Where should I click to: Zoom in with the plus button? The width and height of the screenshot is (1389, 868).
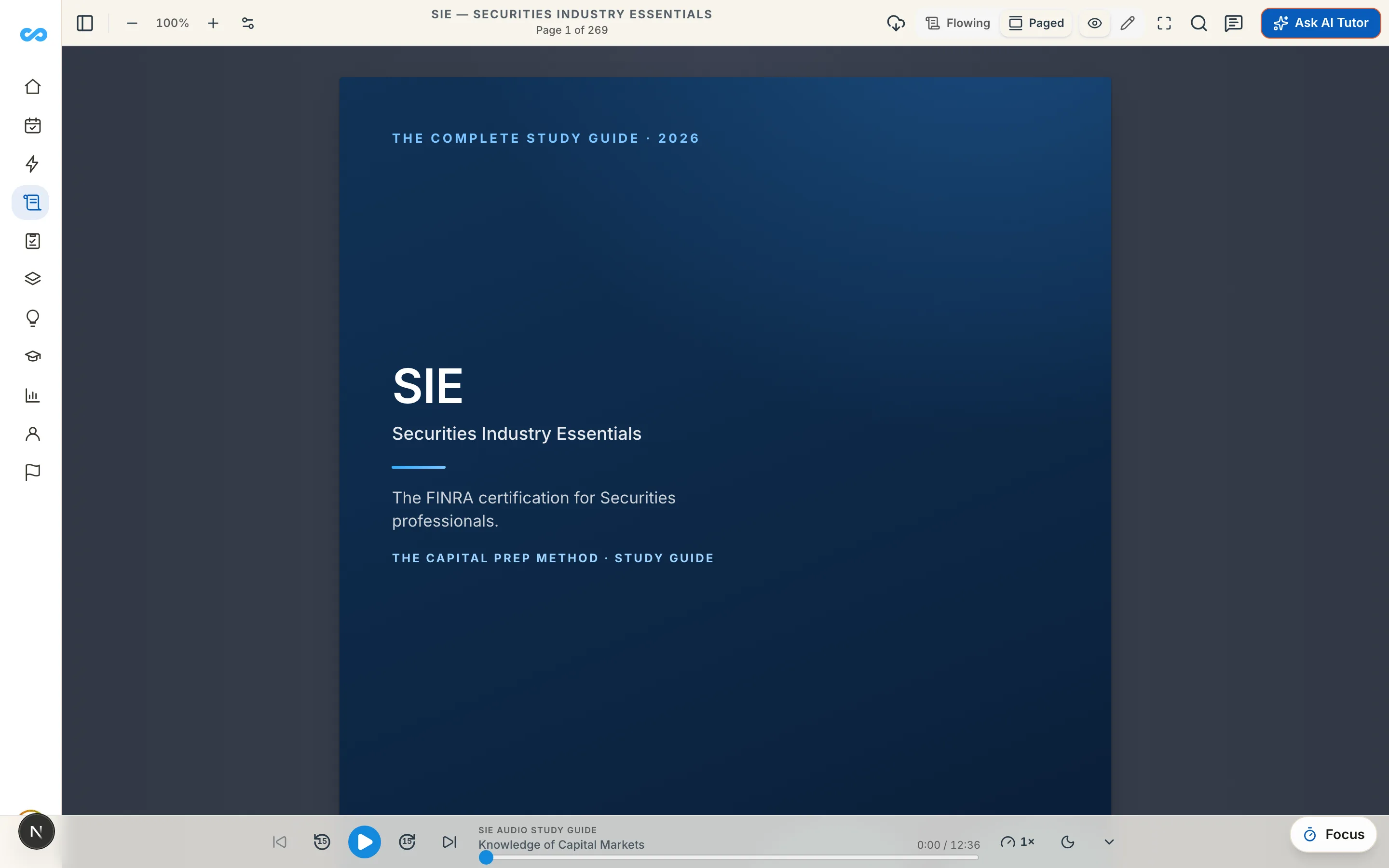click(x=213, y=23)
